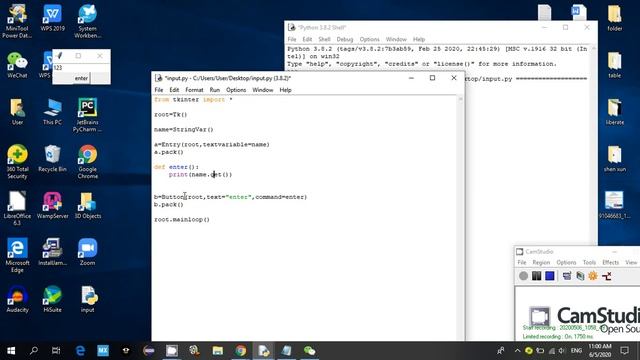Select the 360 Total Security desktop icon

click(17, 162)
